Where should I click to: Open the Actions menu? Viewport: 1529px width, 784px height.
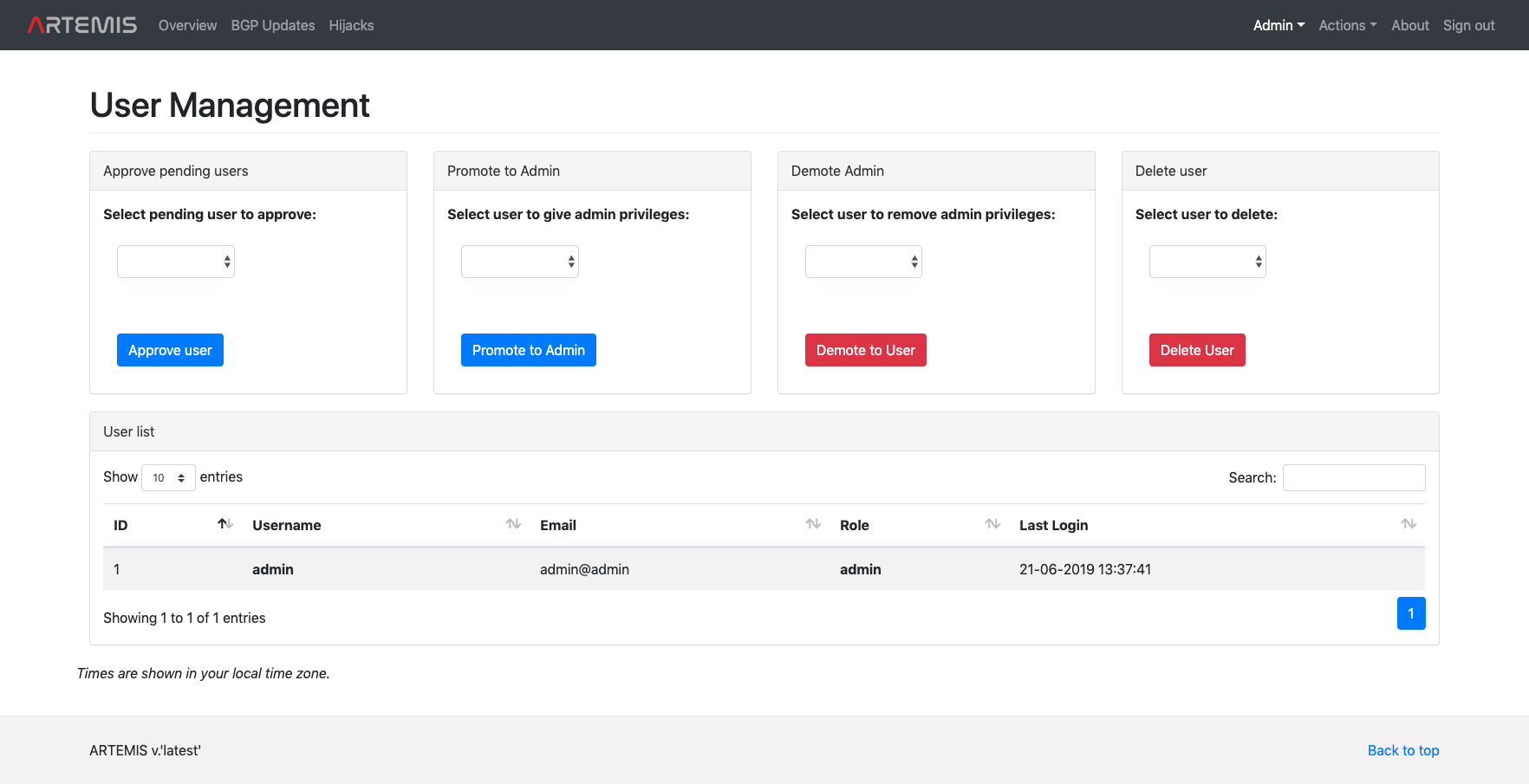[x=1347, y=25]
